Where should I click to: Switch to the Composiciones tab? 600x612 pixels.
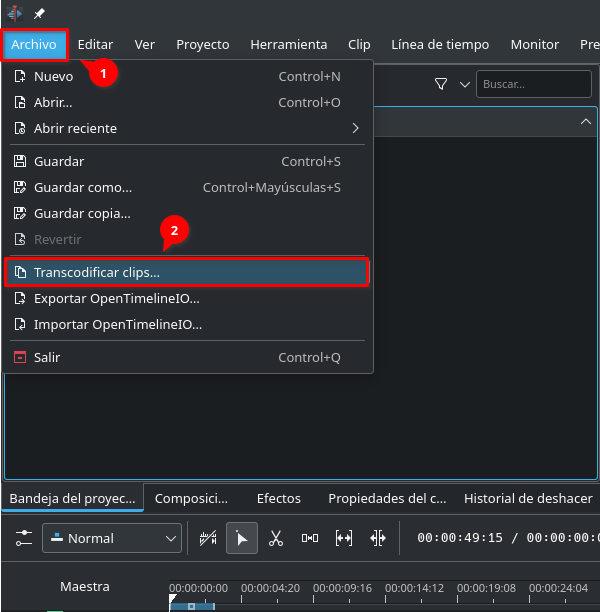191,498
